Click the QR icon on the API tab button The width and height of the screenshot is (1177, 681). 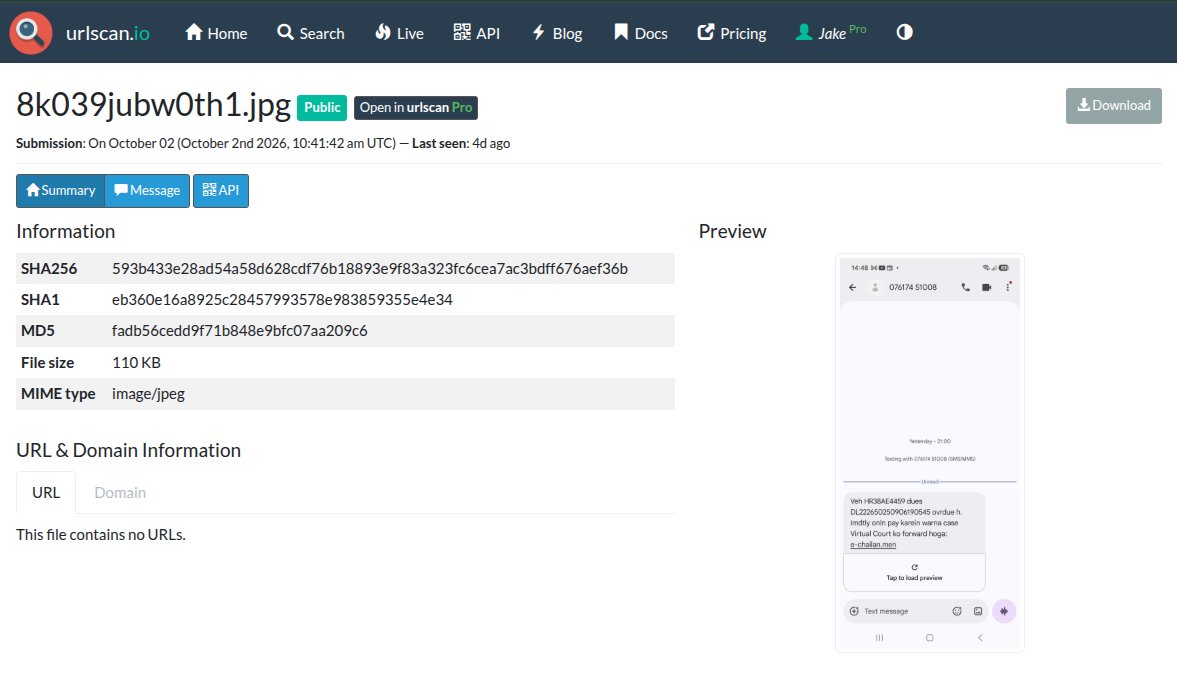(x=209, y=190)
